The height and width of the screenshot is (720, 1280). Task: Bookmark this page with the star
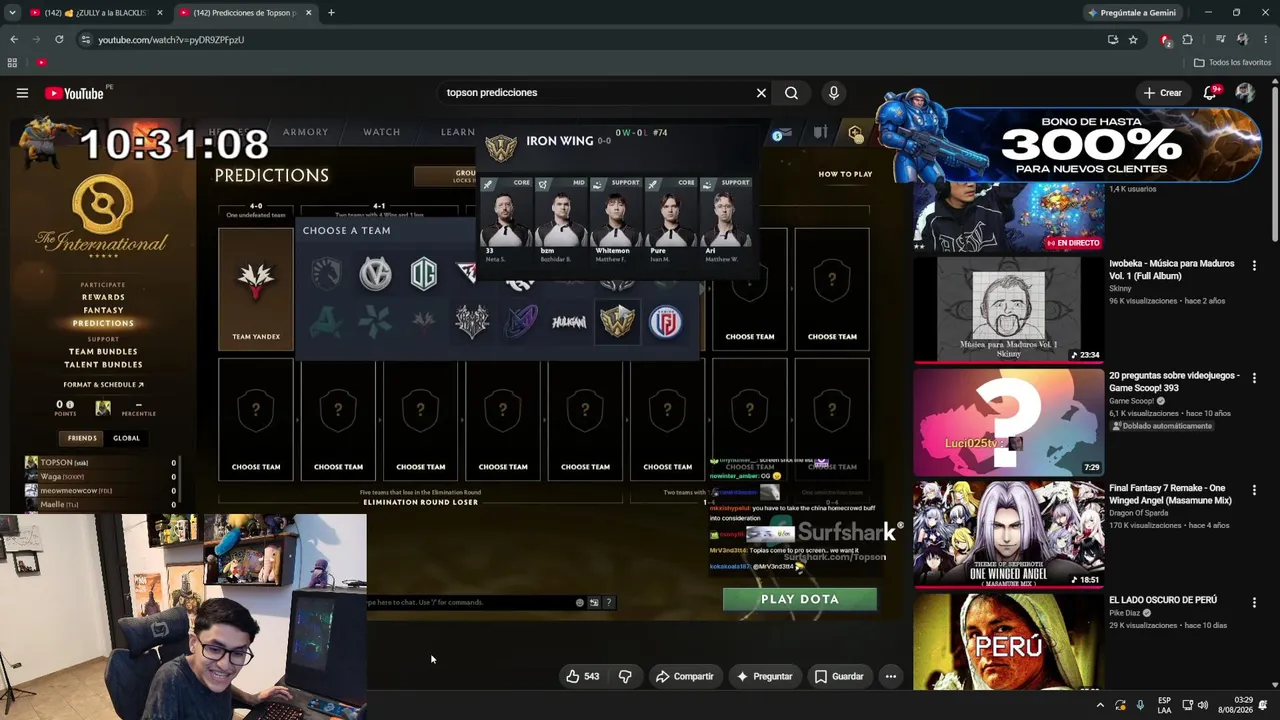click(x=1133, y=39)
